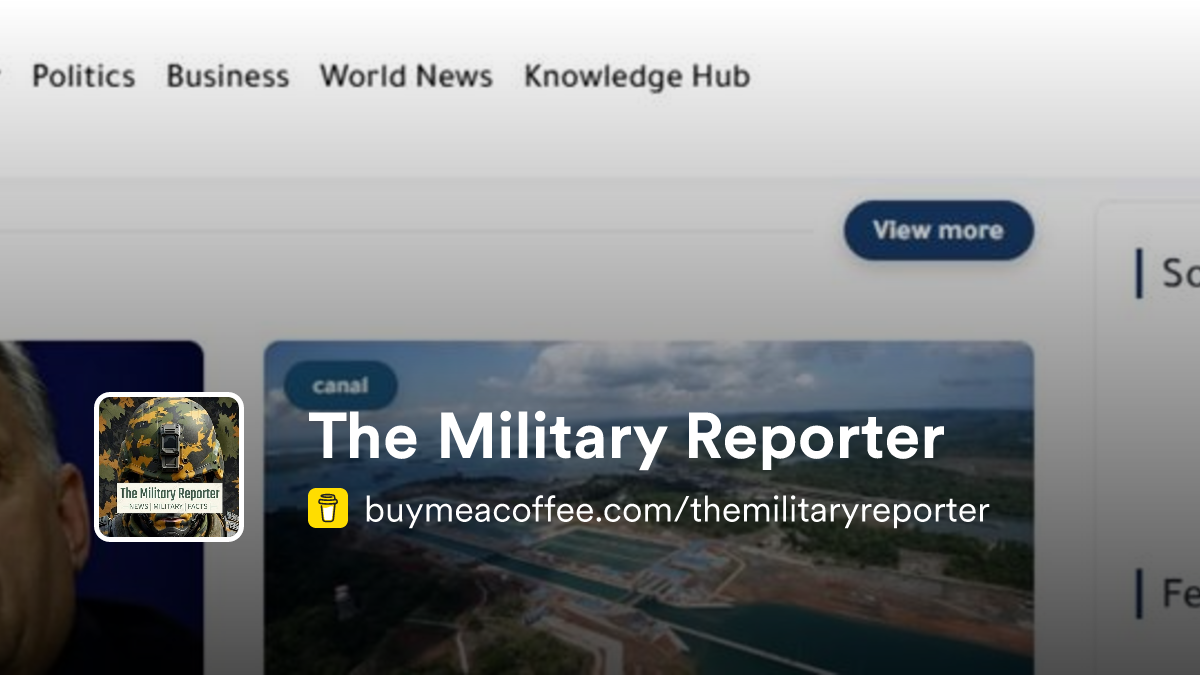Open buymeacoffee.com/themilitaryreporter link

[x=676, y=510]
